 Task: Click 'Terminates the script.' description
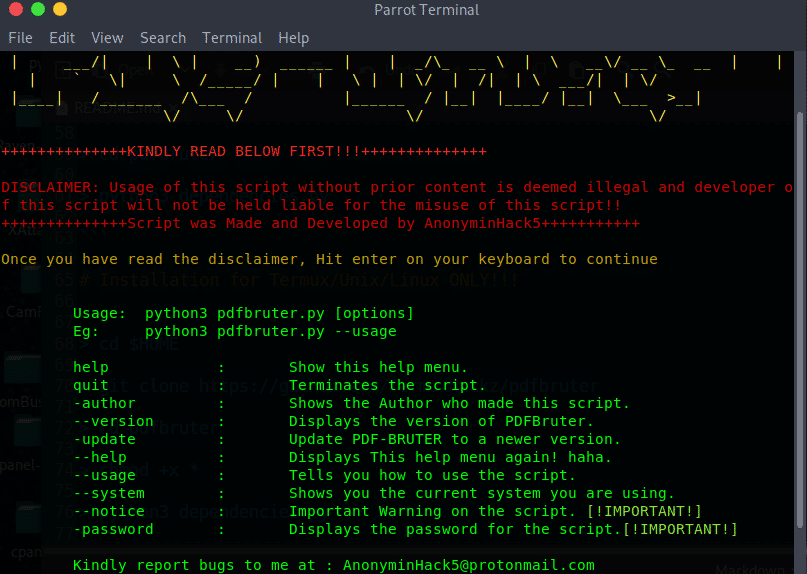tap(387, 386)
